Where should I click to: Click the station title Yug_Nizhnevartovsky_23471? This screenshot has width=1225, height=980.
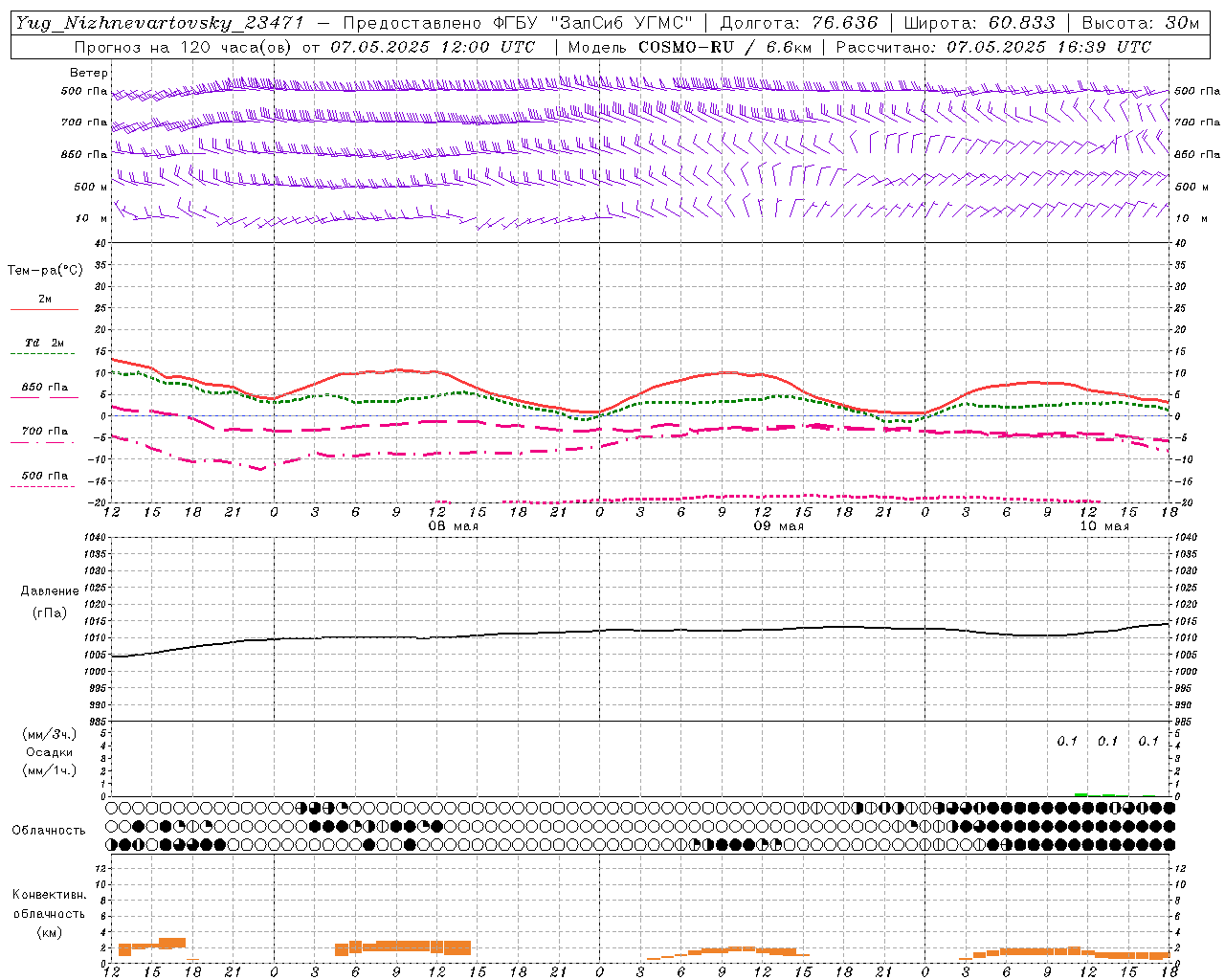159,23
